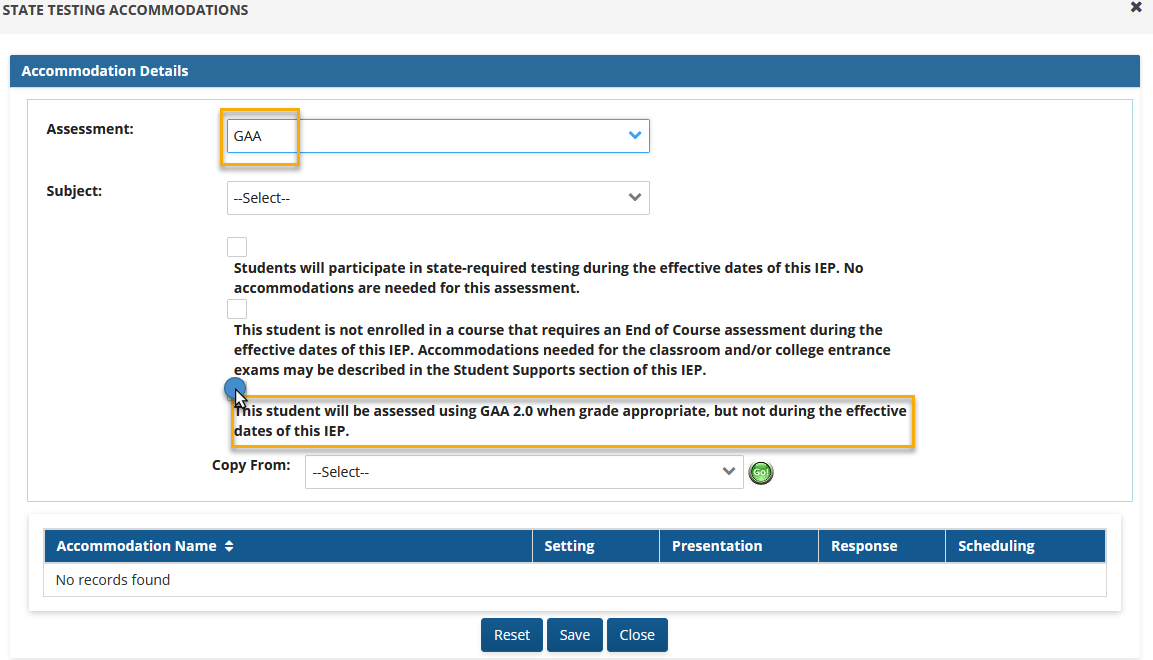
Task: Expand the Subject dropdown
Action: (x=438, y=198)
